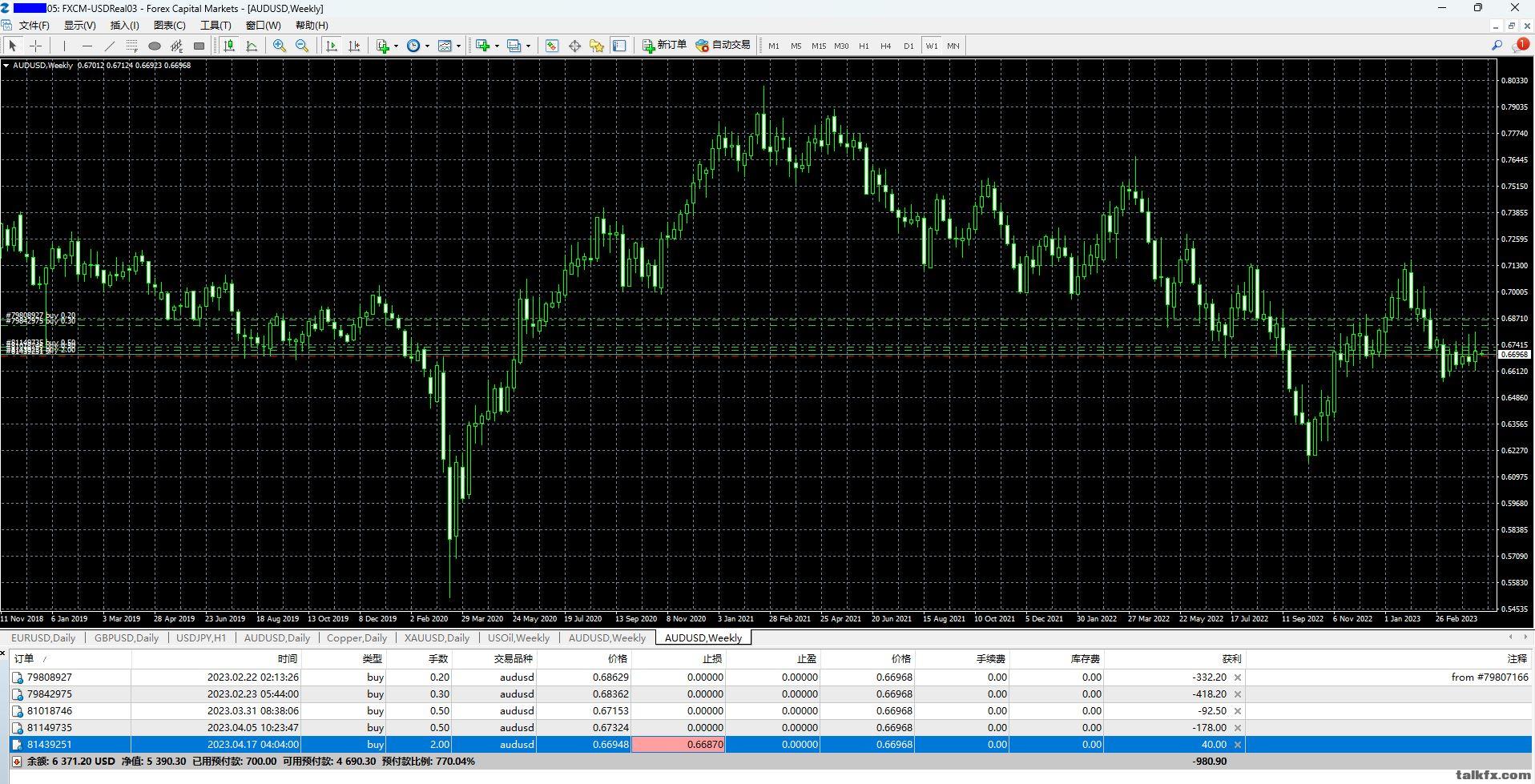The image size is (1535, 784).
Task: Open the periods clock icon
Action: [413, 46]
